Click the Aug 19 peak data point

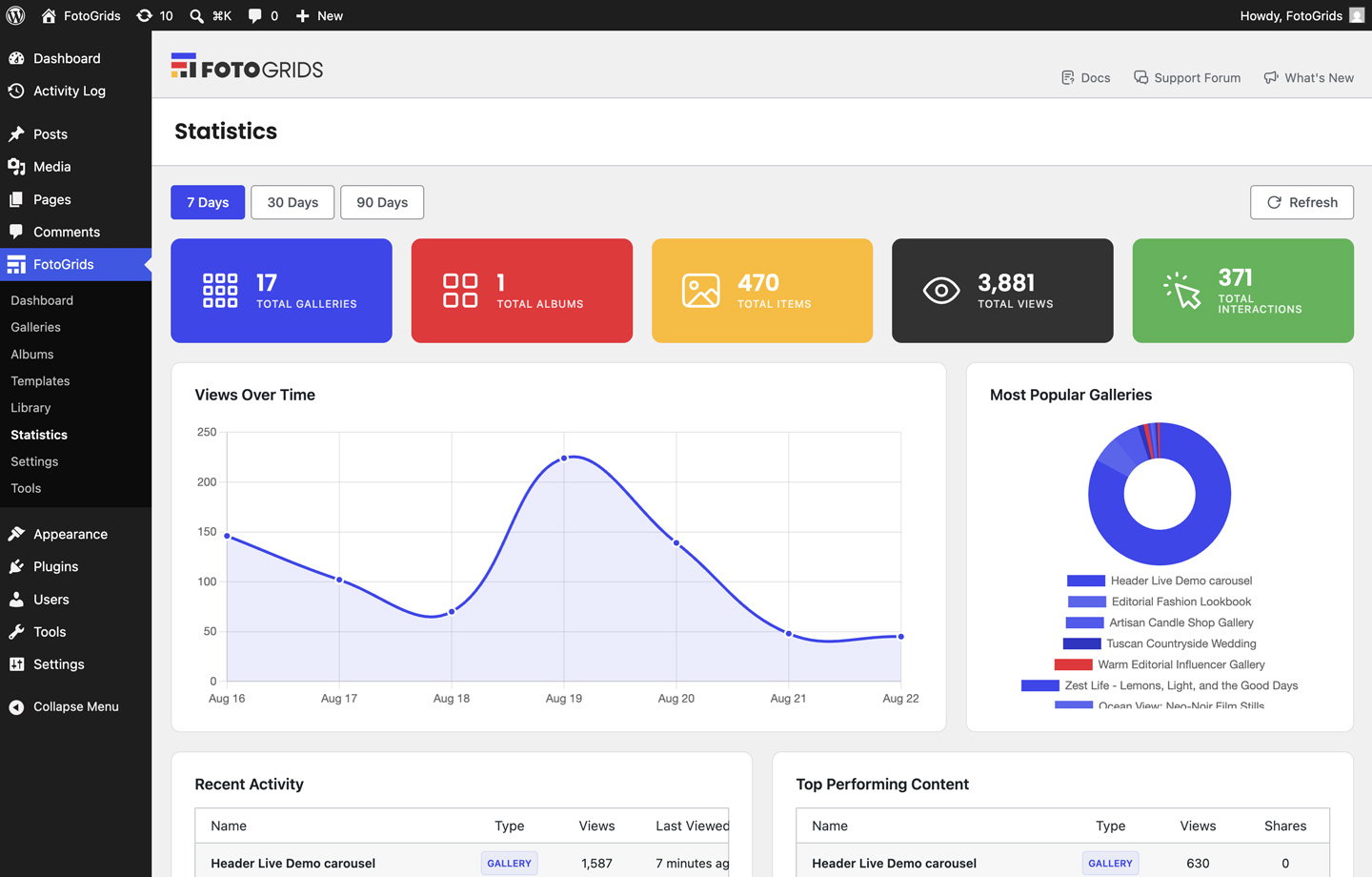(564, 459)
